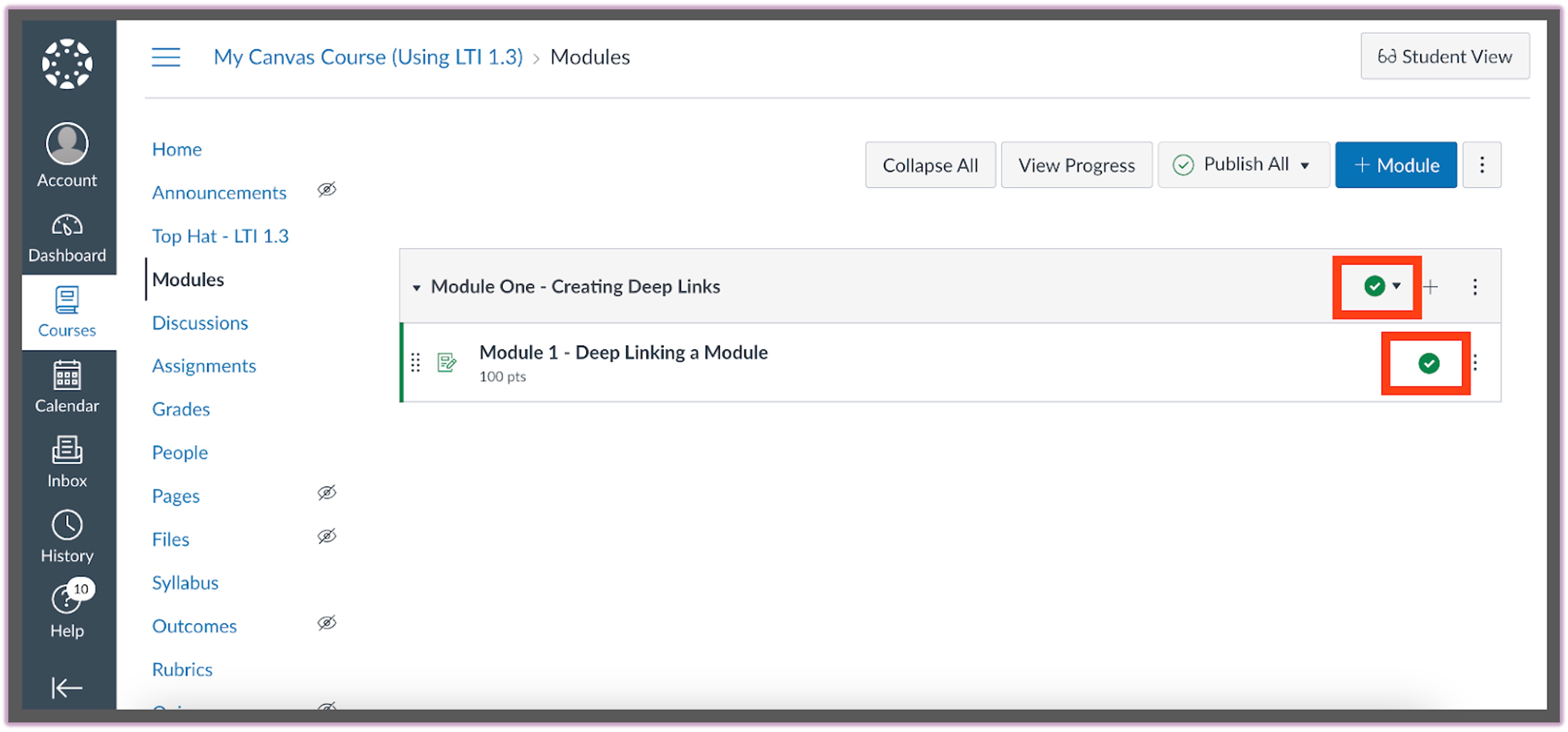The height and width of the screenshot is (732, 1568).
Task: Open the Account avatar menu
Action: tap(67, 144)
